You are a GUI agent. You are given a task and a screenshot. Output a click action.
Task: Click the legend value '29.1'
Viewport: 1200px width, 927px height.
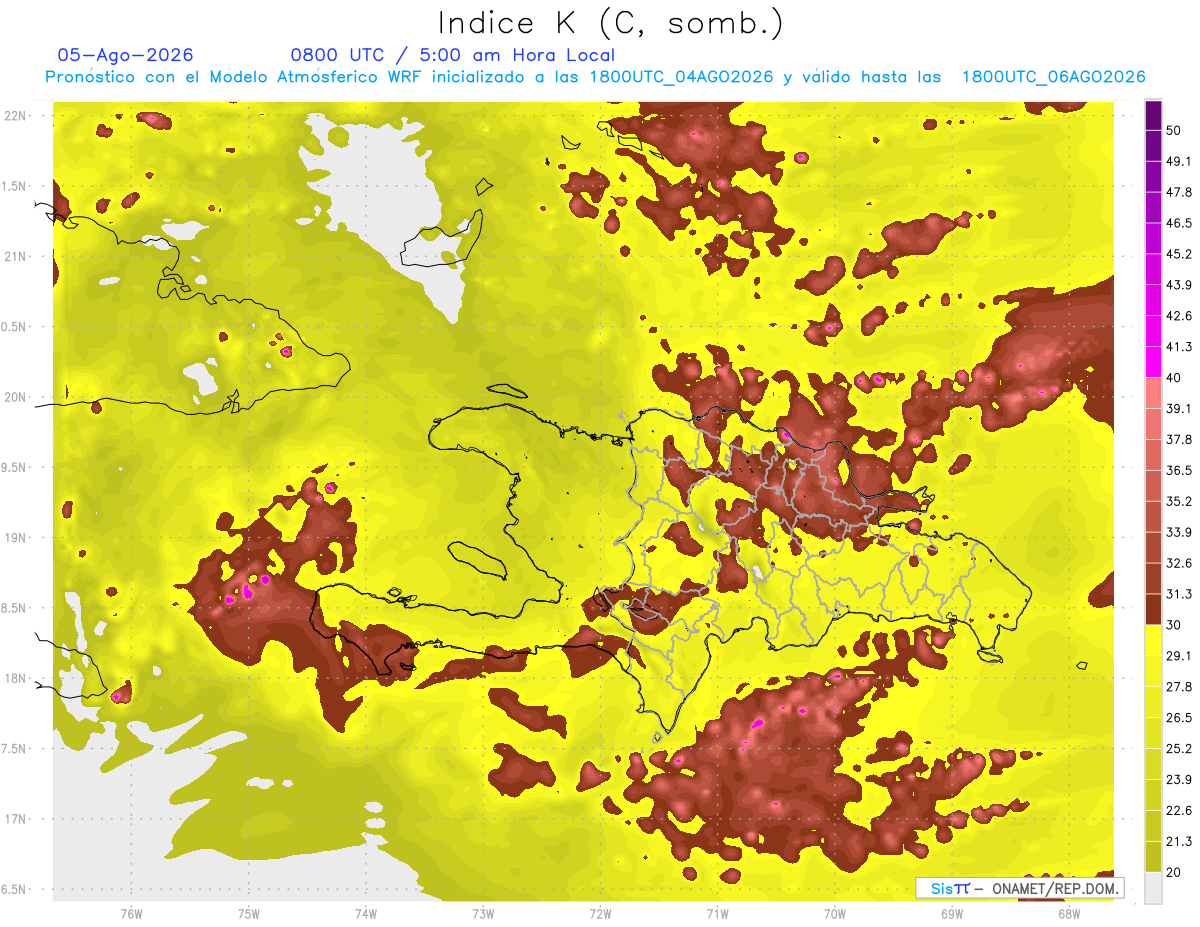point(1179,656)
